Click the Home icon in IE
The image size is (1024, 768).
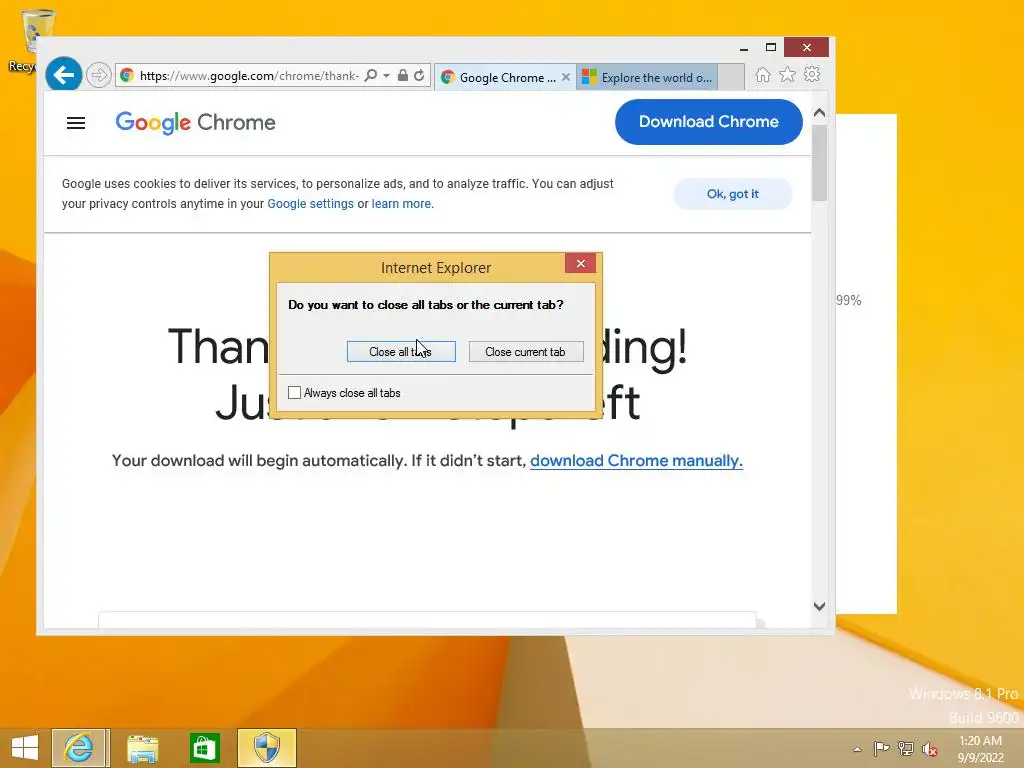(762, 75)
